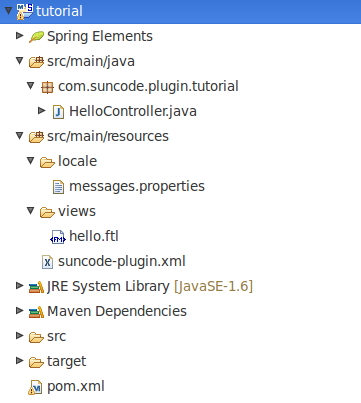Expand the Spring Elements node
361x403 pixels.
(20, 35)
